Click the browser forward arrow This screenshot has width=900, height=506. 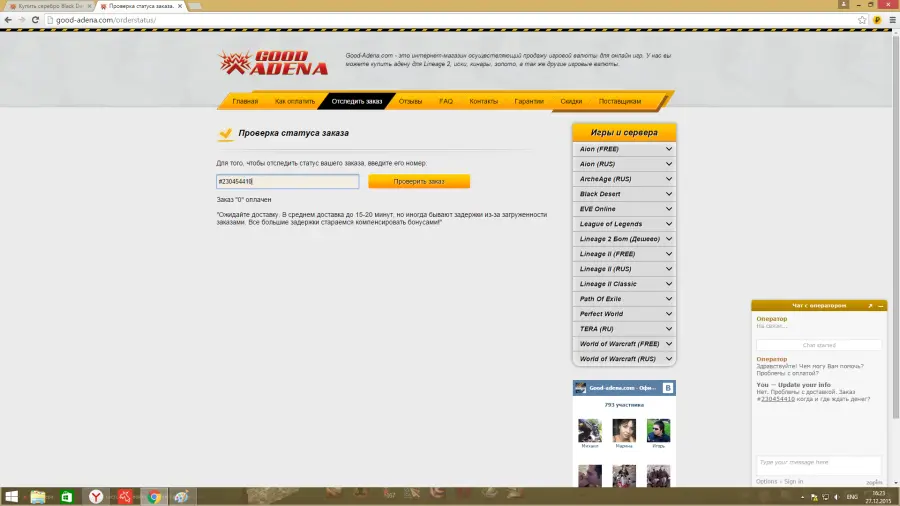(22, 20)
